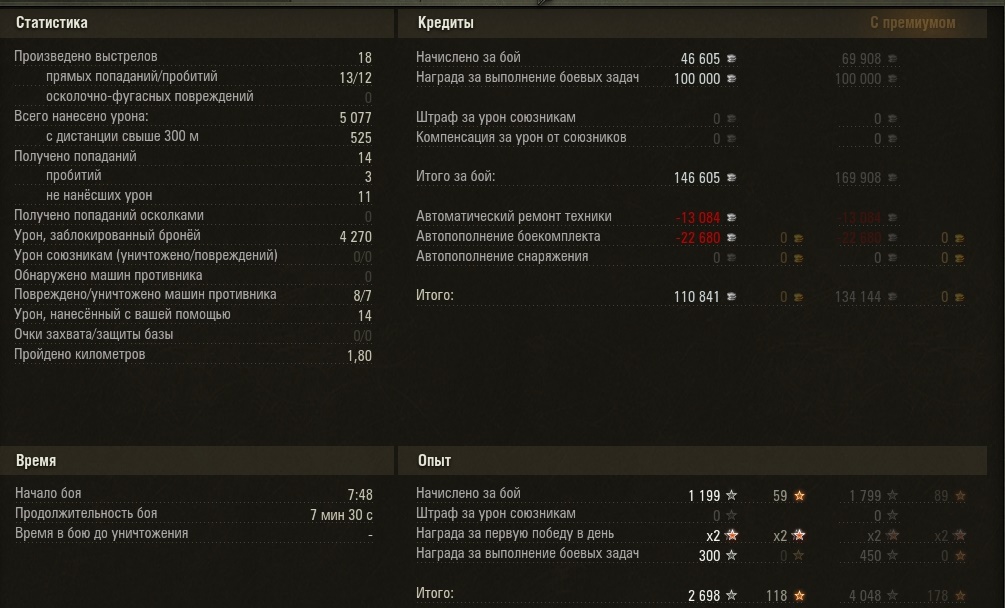Click the XP star next to 300 mission reward
Image resolution: width=1005 pixels, height=608 pixels.
731,555
